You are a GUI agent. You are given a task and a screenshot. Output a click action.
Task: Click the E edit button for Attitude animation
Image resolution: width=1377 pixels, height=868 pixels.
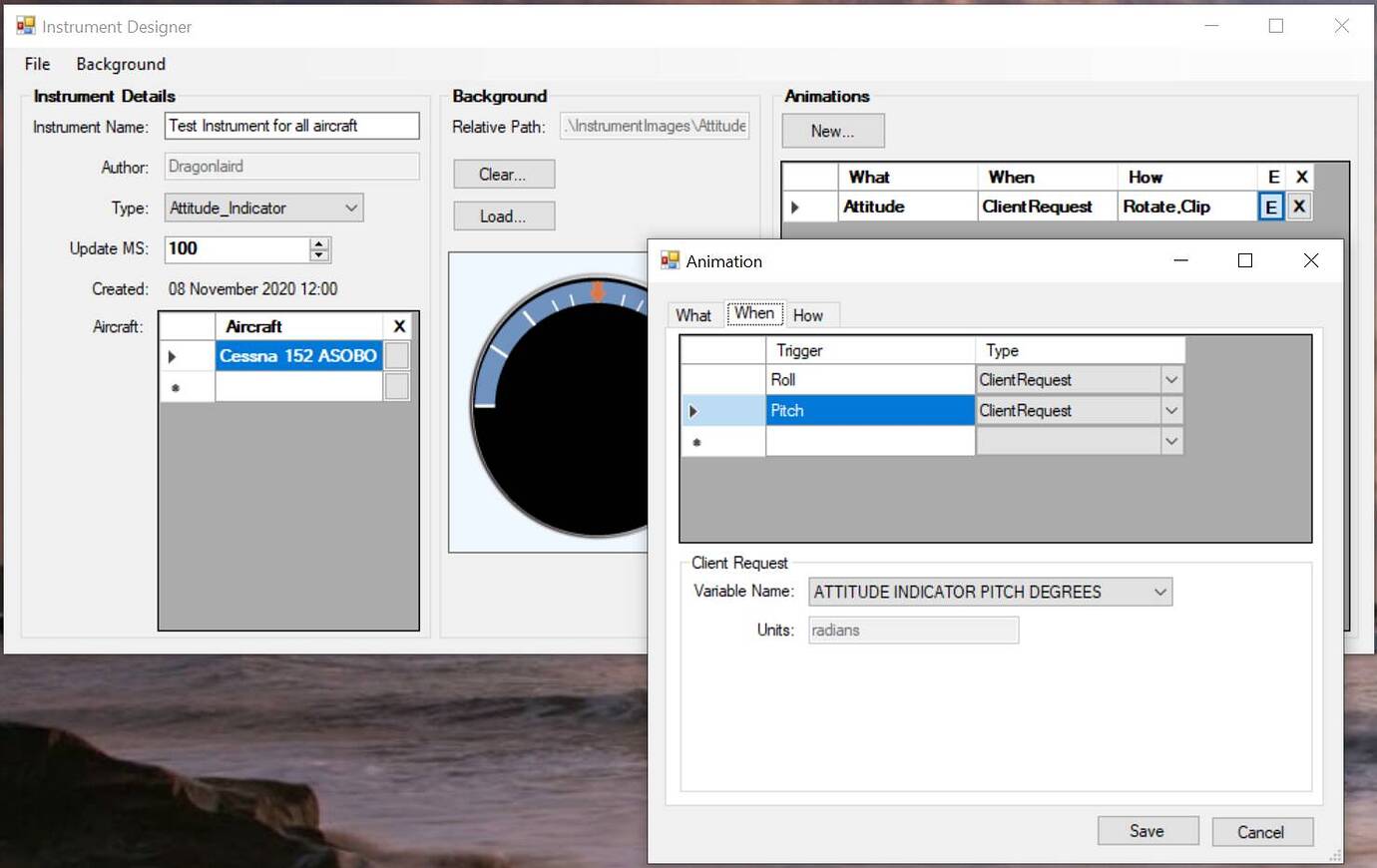[1270, 207]
